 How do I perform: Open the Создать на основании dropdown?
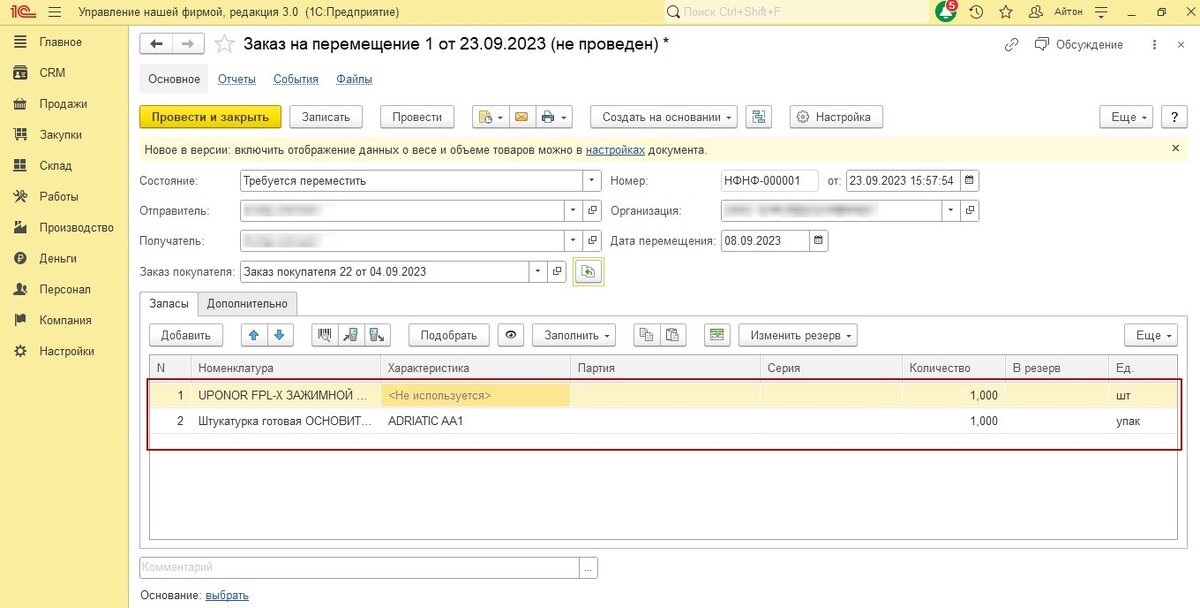click(664, 117)
